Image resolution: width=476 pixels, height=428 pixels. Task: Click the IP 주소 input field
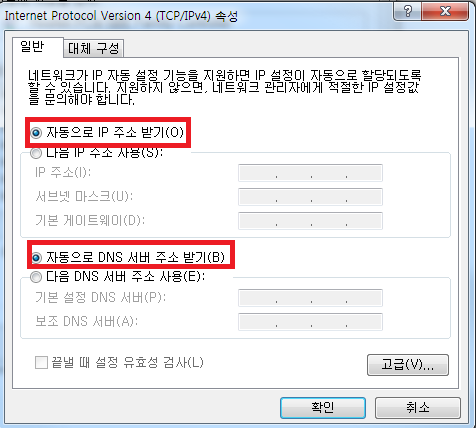(310, 173)
